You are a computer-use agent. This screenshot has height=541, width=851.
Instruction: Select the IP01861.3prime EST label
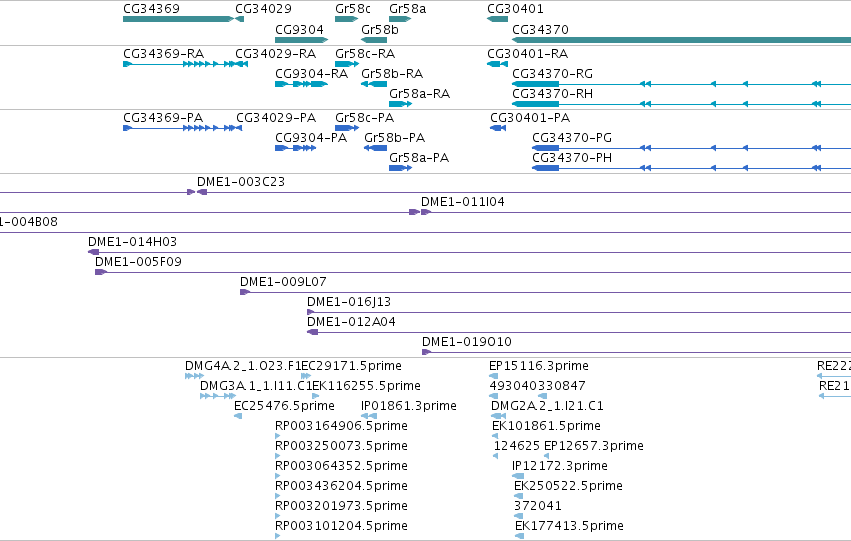point(409,406)
